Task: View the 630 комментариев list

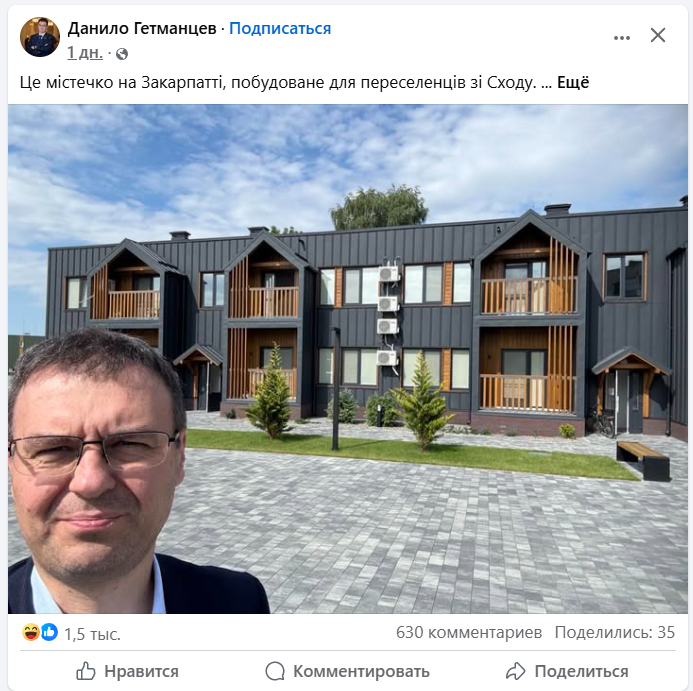Action: 469,632
